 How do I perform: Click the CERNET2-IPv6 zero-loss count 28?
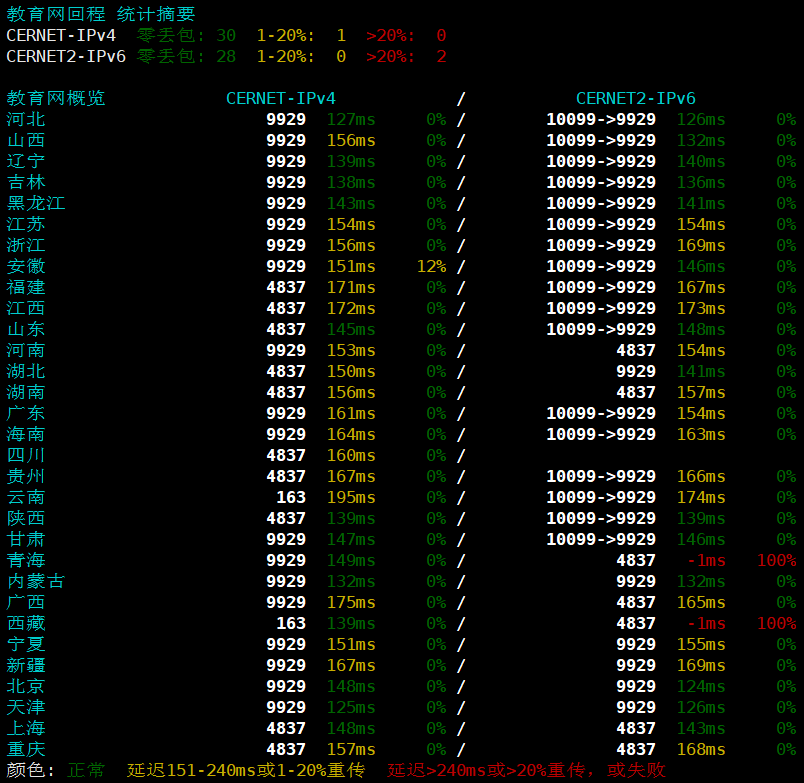(226, 56)
